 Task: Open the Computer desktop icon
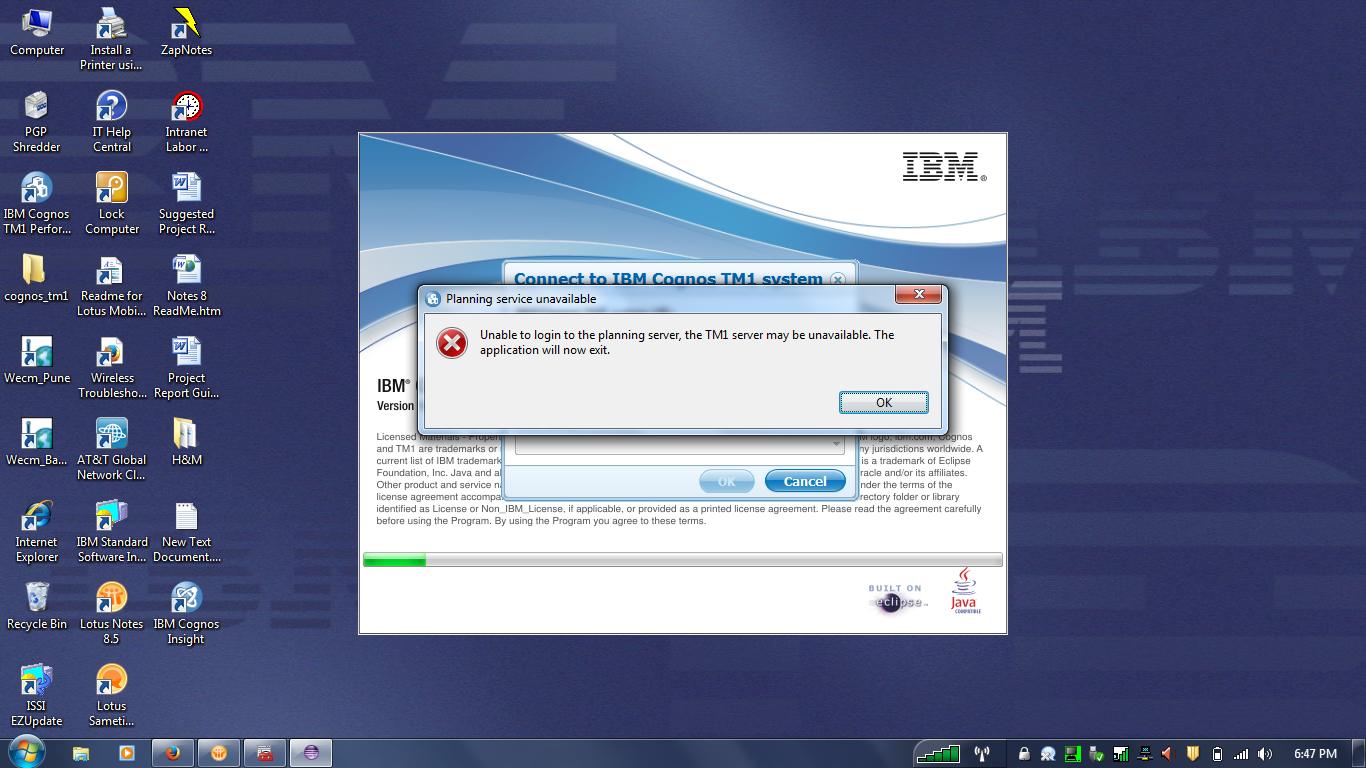[37, 32]
